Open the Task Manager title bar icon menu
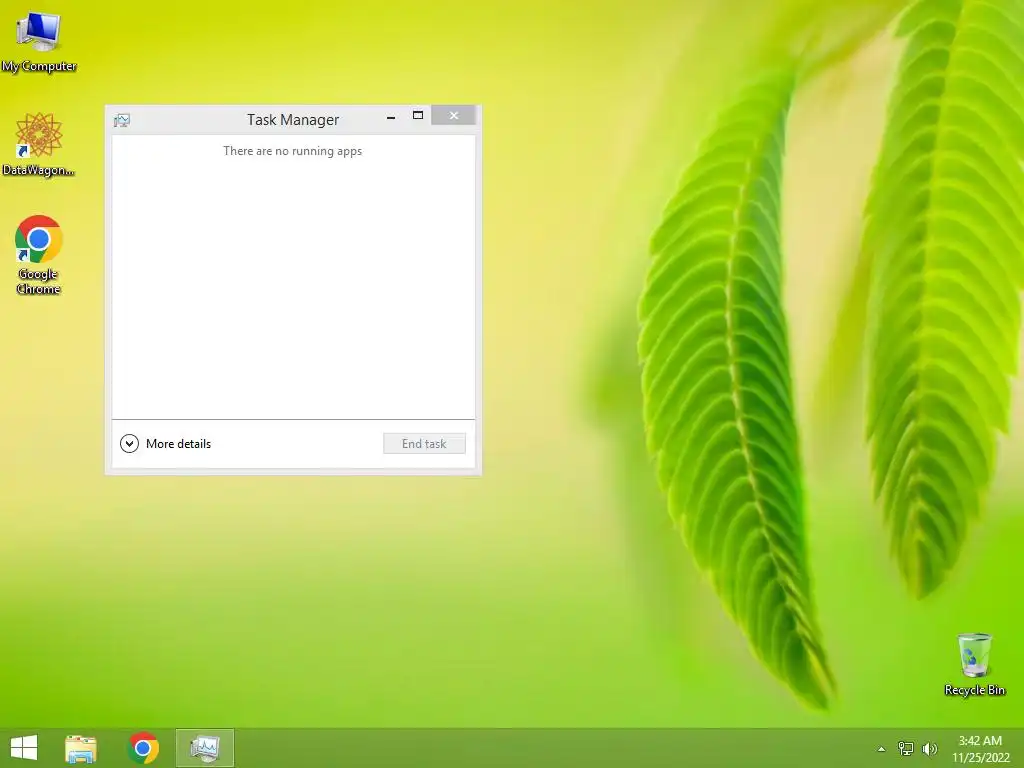 (x=122, y=120)
